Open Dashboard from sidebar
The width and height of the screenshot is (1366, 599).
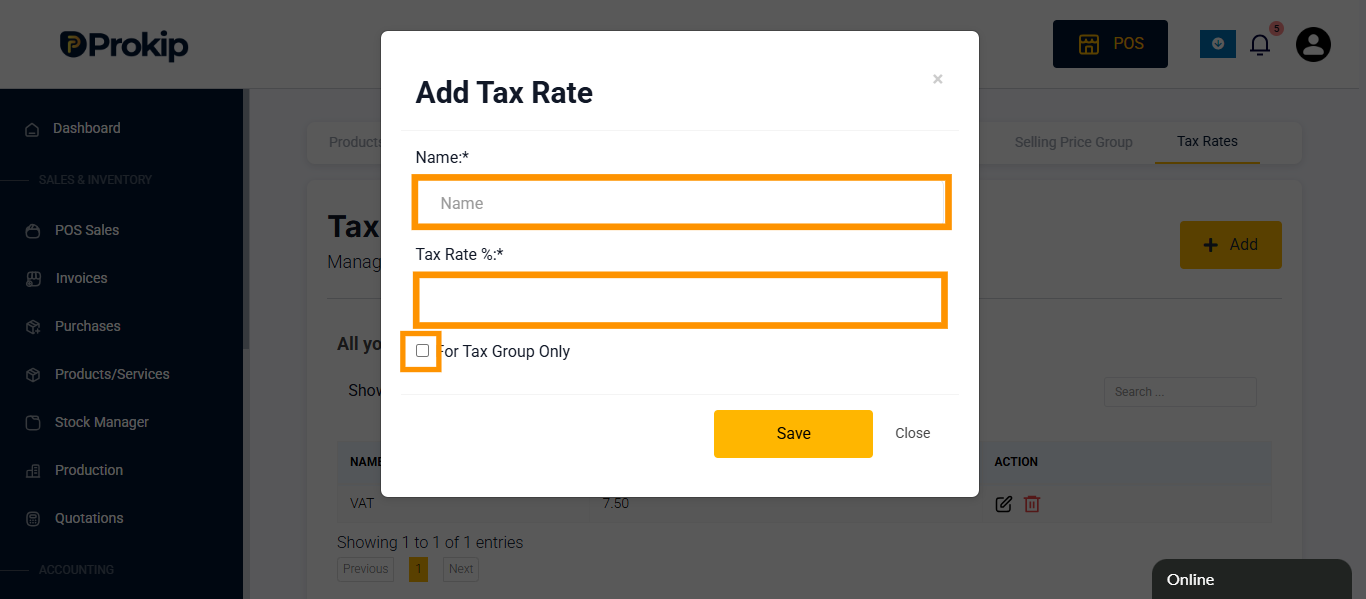(86, 128)
